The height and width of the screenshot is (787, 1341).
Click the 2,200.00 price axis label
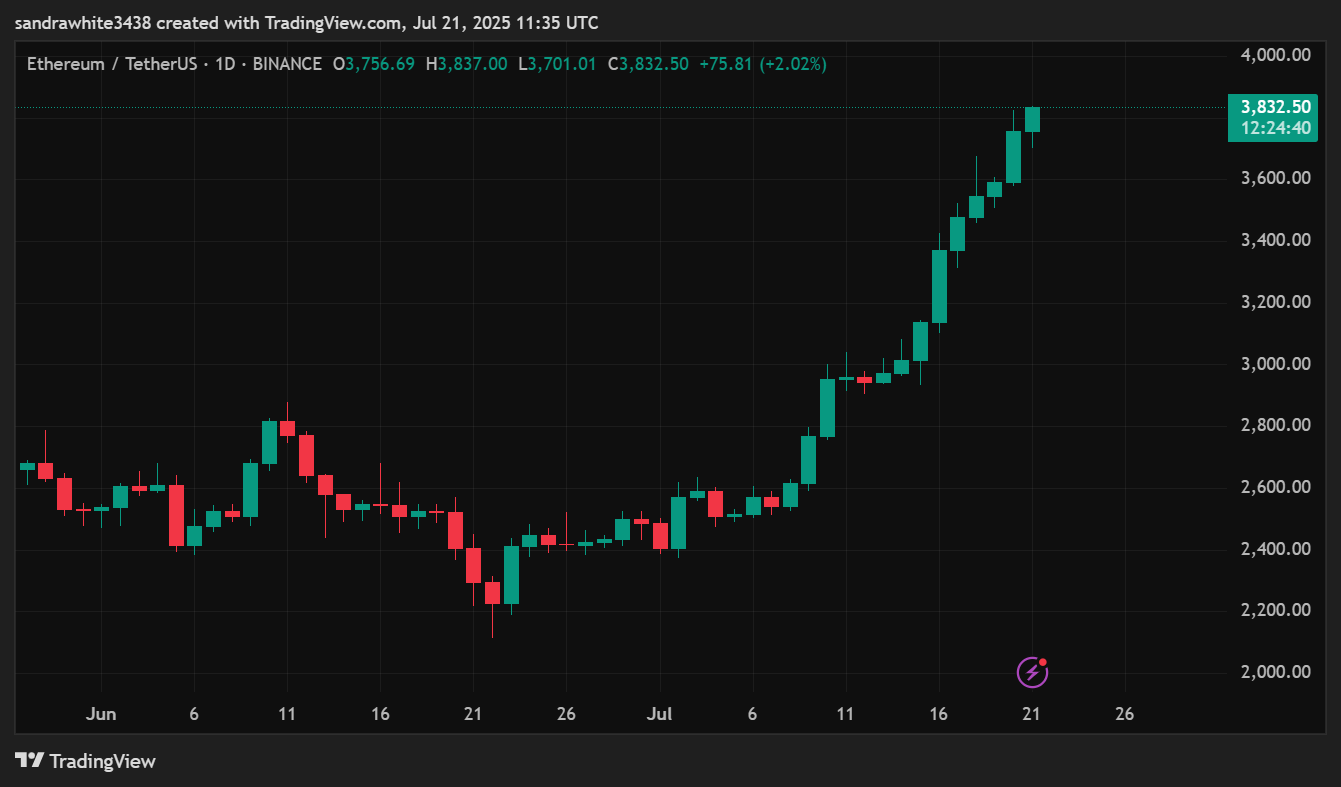tap(1275, 610)
